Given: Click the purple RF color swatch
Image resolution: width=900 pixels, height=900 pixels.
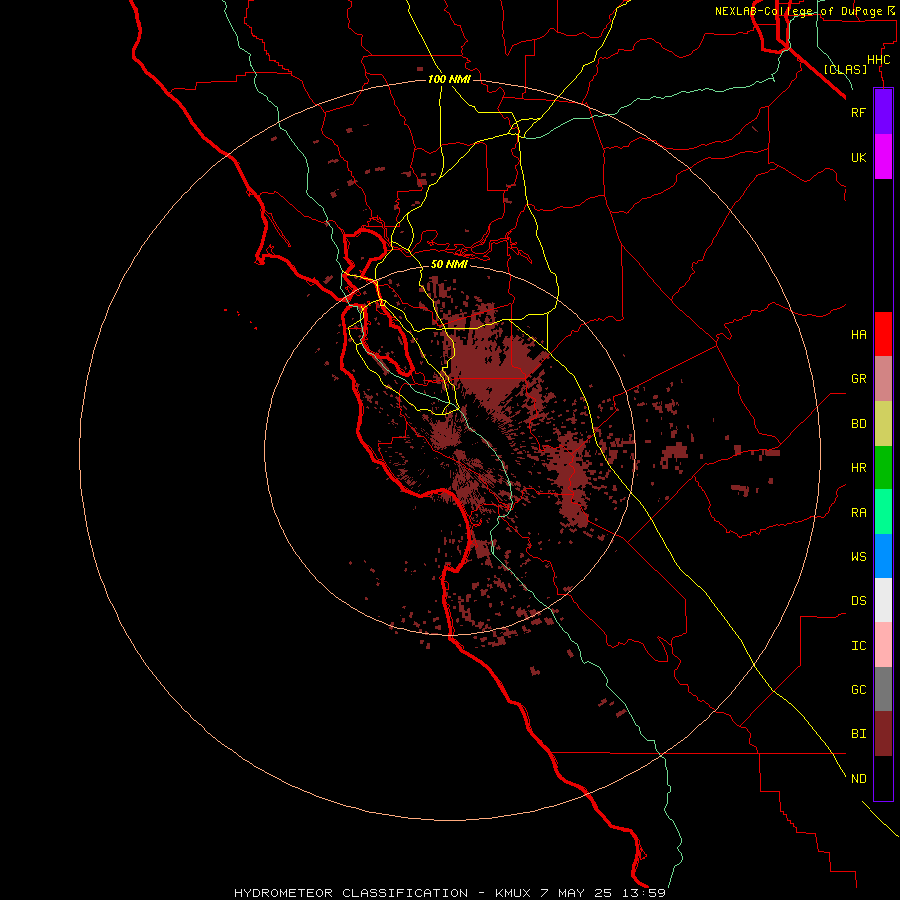Looking at the screenshot, I should [x=883, y=112].
